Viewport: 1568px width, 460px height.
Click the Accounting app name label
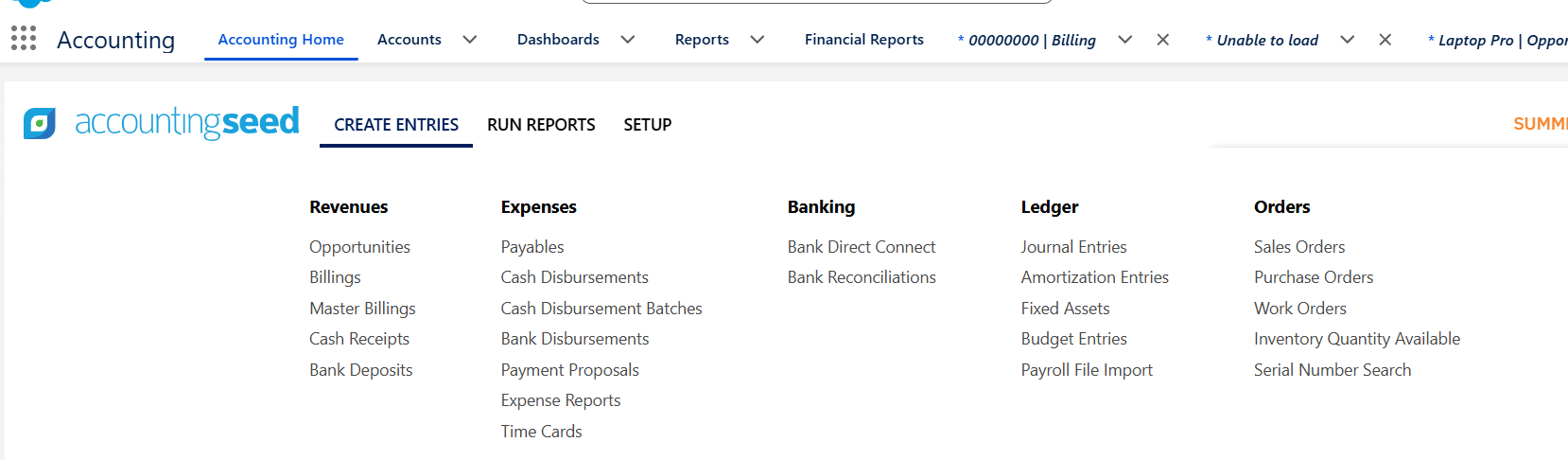[x=116, y=40]
